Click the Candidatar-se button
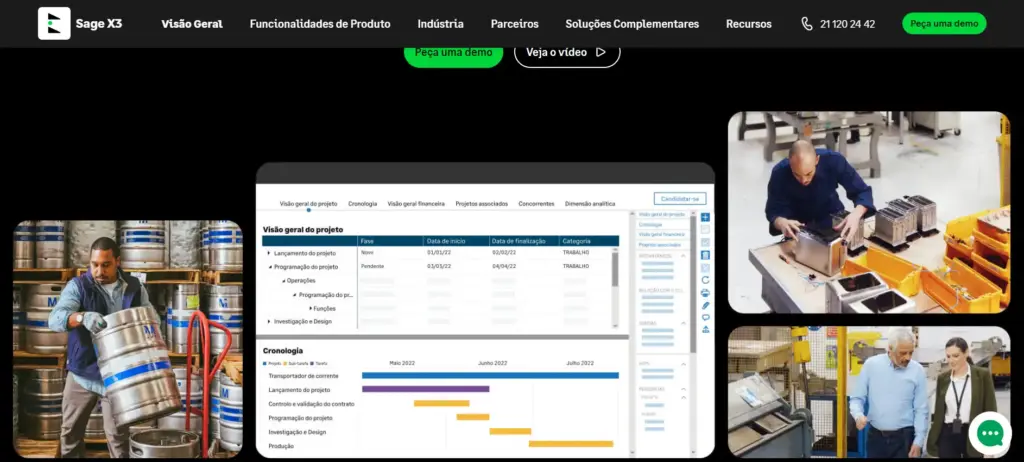This screenshot has width=1024, height=462. pyautogui.click(x=680, y=199)
